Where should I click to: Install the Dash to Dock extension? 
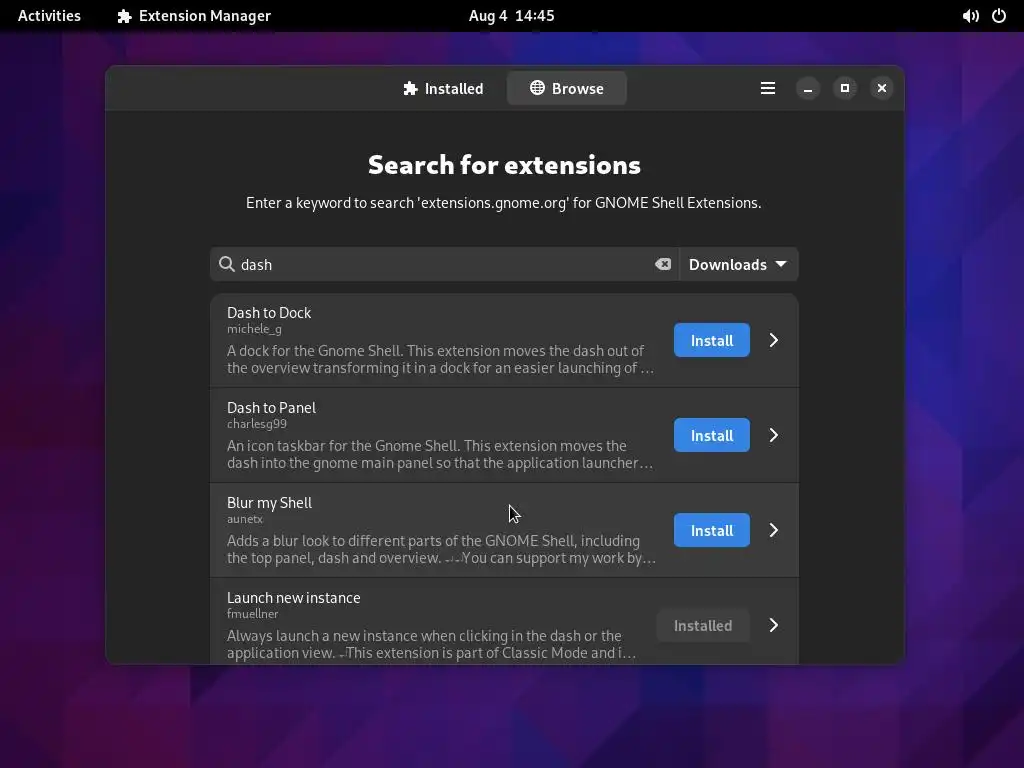712,340
